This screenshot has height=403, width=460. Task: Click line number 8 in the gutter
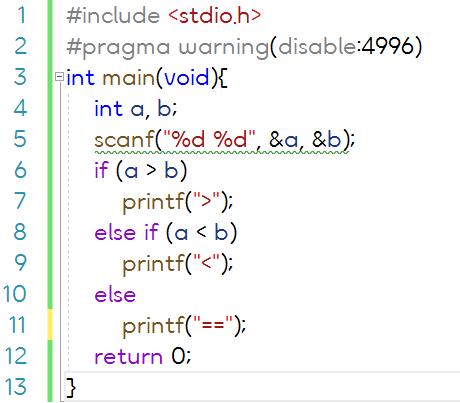pyautogui.click(x=20, y=232)
